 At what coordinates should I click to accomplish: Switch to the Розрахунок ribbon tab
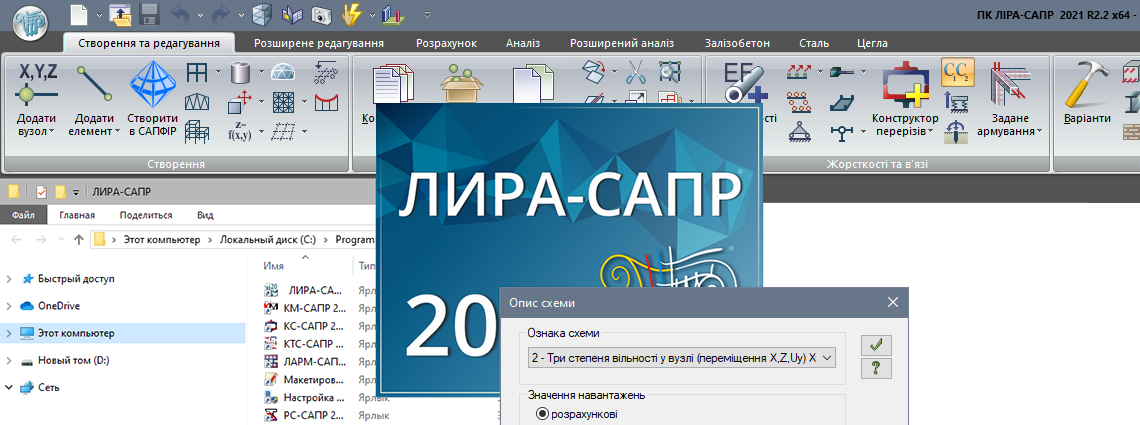(445, 43)
